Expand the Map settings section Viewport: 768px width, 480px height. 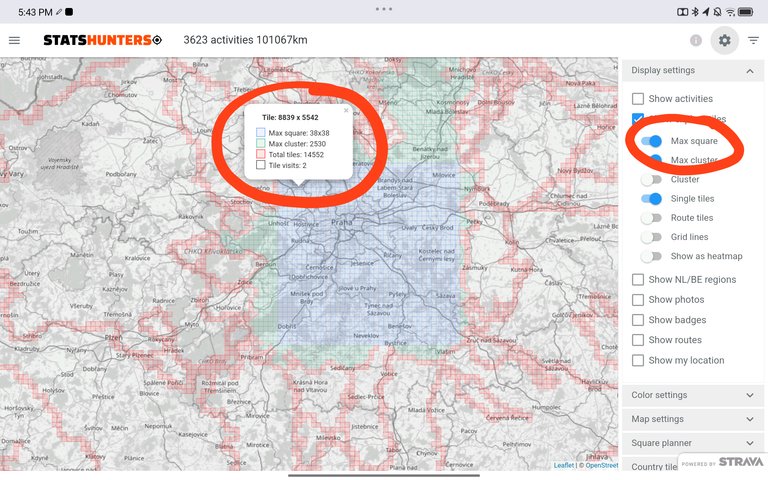[x=749, y=419]
